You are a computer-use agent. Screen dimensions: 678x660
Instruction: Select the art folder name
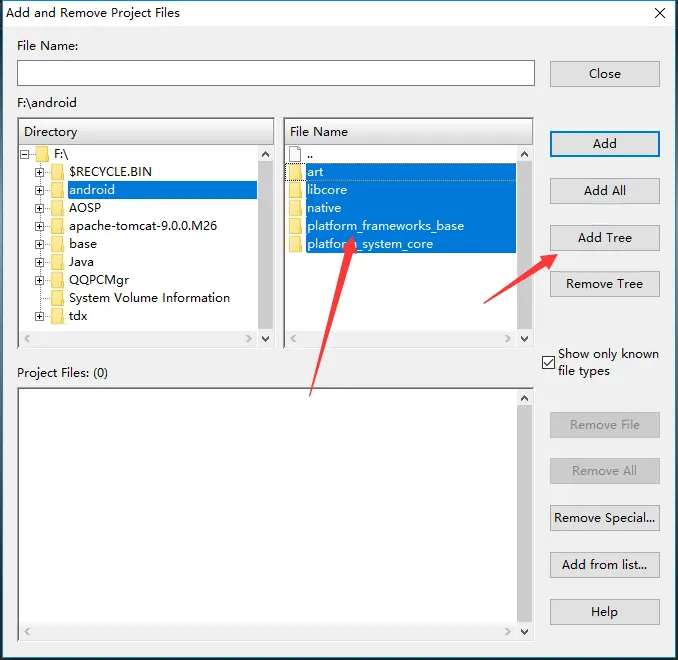pyautogui.click(x=315, y=172)
